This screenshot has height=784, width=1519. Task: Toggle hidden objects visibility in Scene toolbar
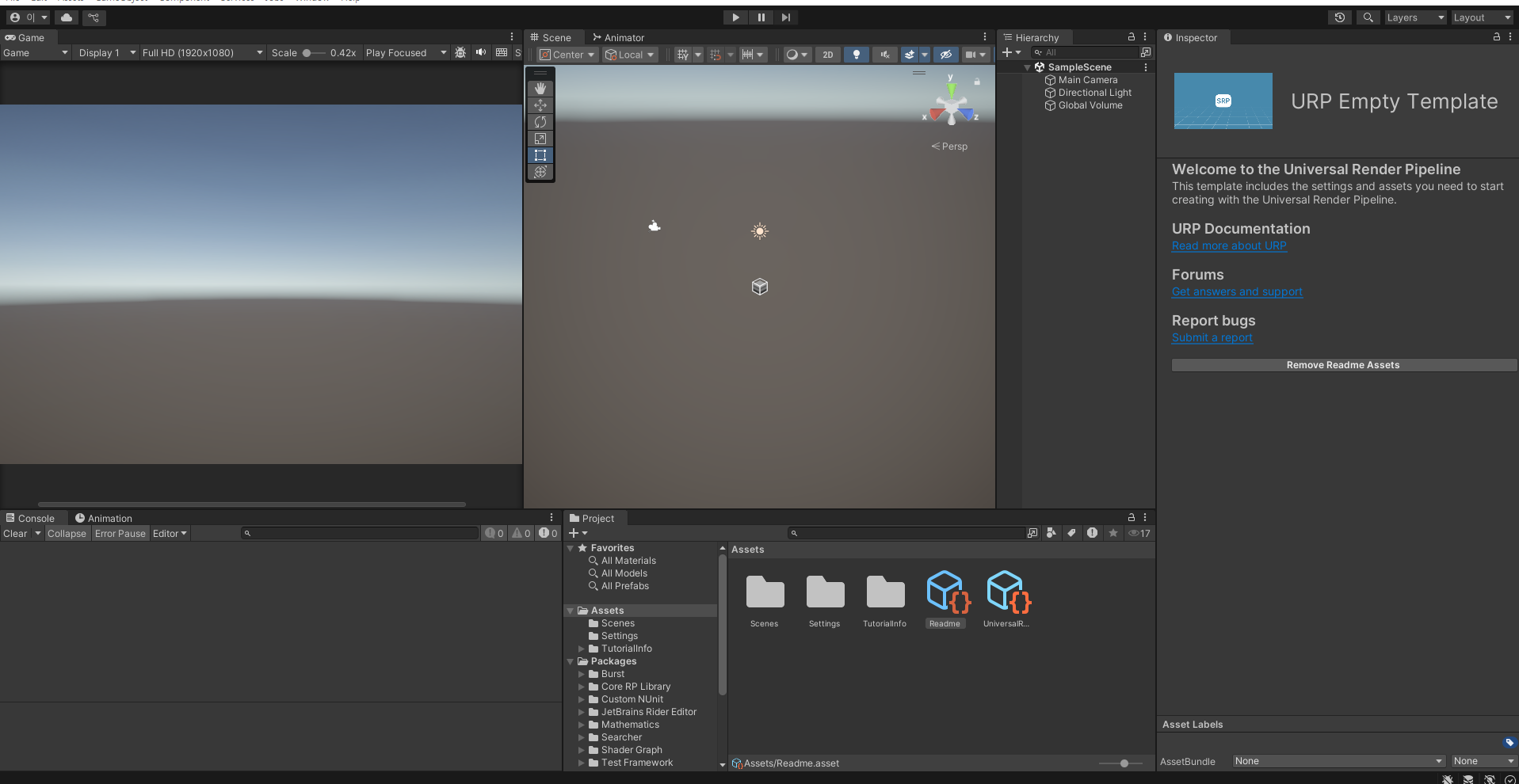[945, 55]
